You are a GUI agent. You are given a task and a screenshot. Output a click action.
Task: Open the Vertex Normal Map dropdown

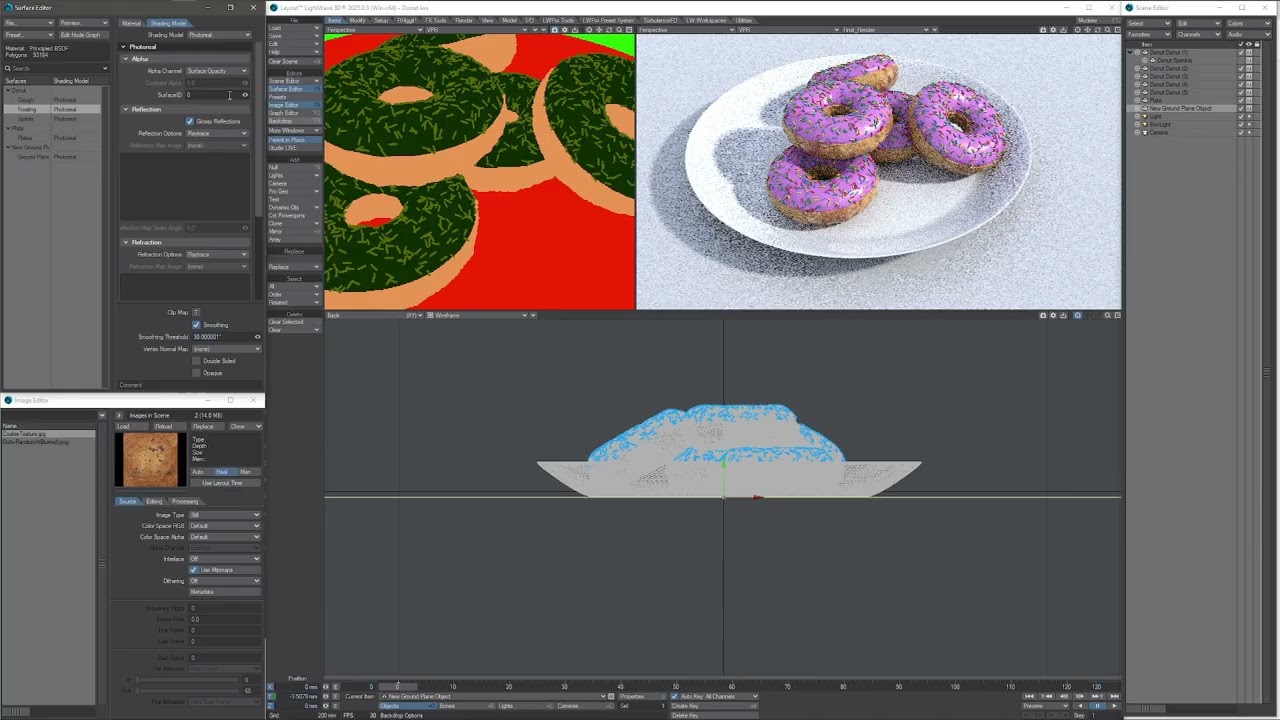[x=226, y=349]
